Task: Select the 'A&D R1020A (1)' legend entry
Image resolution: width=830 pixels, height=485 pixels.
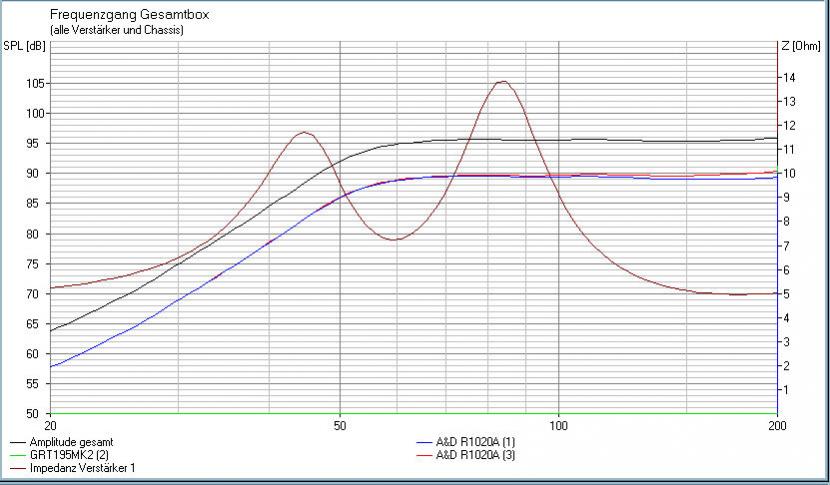Action: click(475, 442)
